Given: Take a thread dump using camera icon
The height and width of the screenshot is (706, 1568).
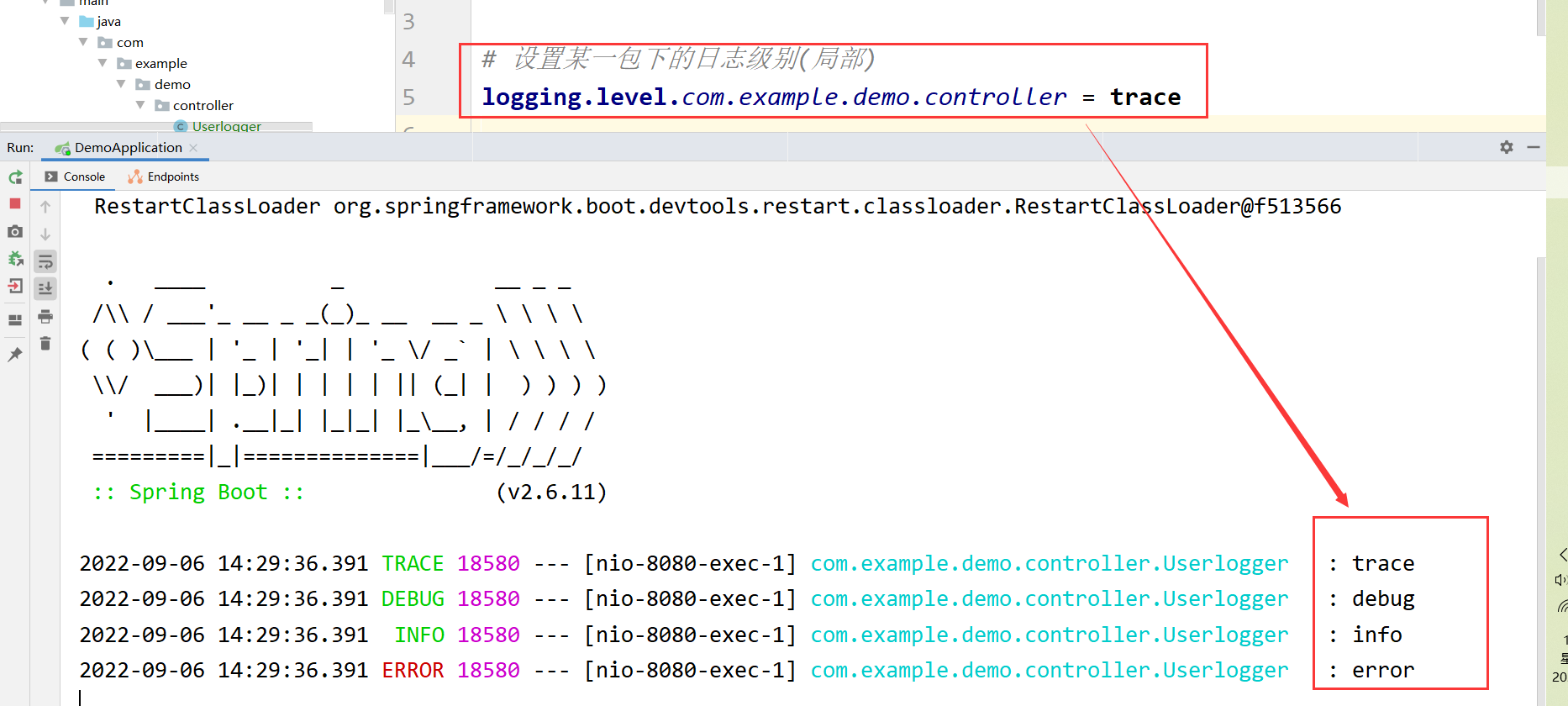Looking at the screenshot, I should (x=15, y=231).
